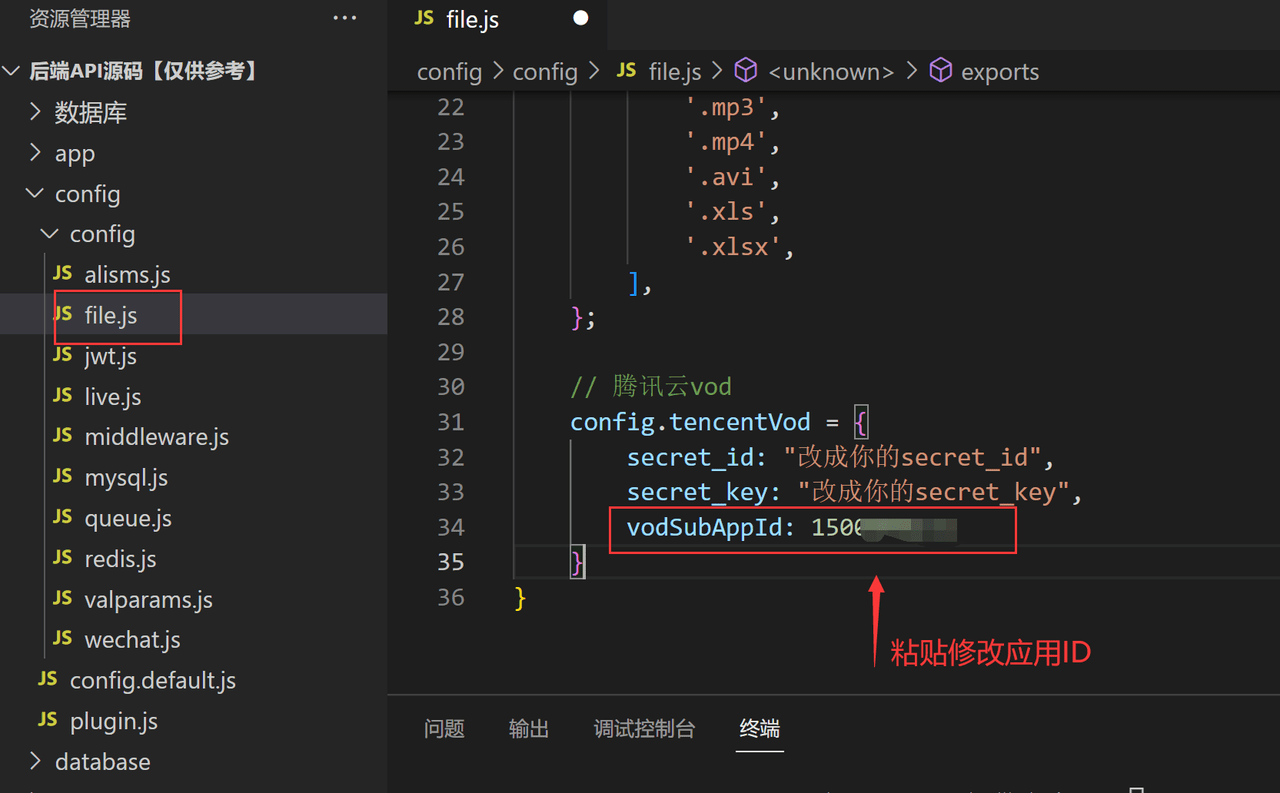This screenshot has height=793, width=1280.
Task: Click the closing brace on line 35
Action: (577, 562)
